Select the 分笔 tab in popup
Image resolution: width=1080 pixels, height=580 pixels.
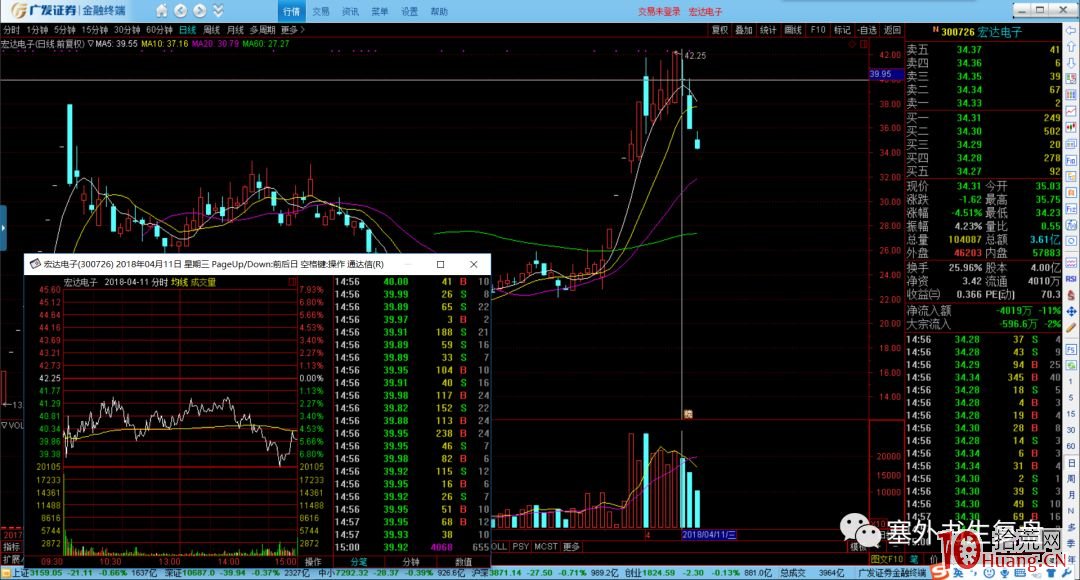point(359,562)
